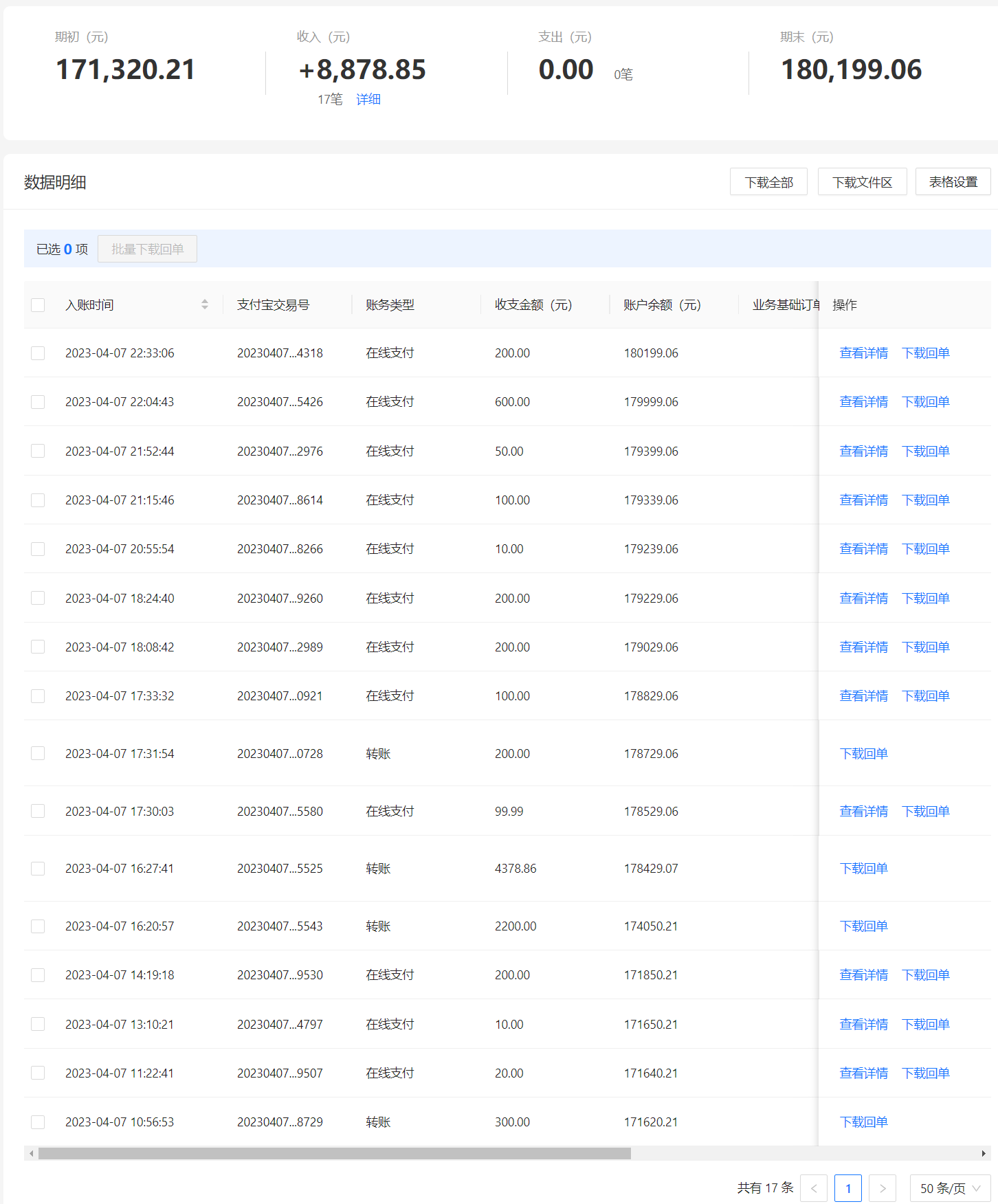This screenshot has width=998, height=1204.
Task: Click the horizontal table scrollbar thumb
Action: (335, 1153)
